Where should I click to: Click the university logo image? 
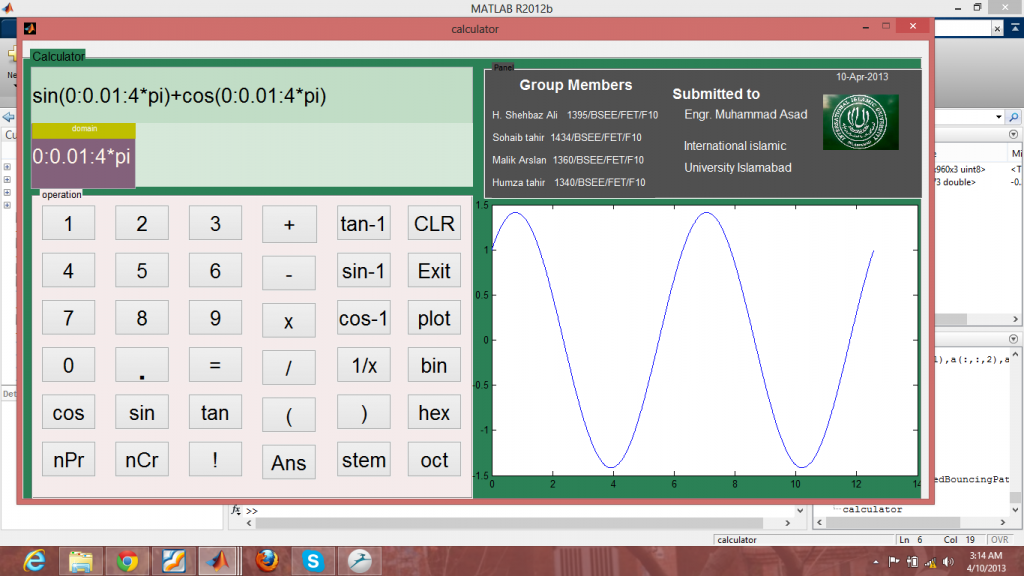860,122
